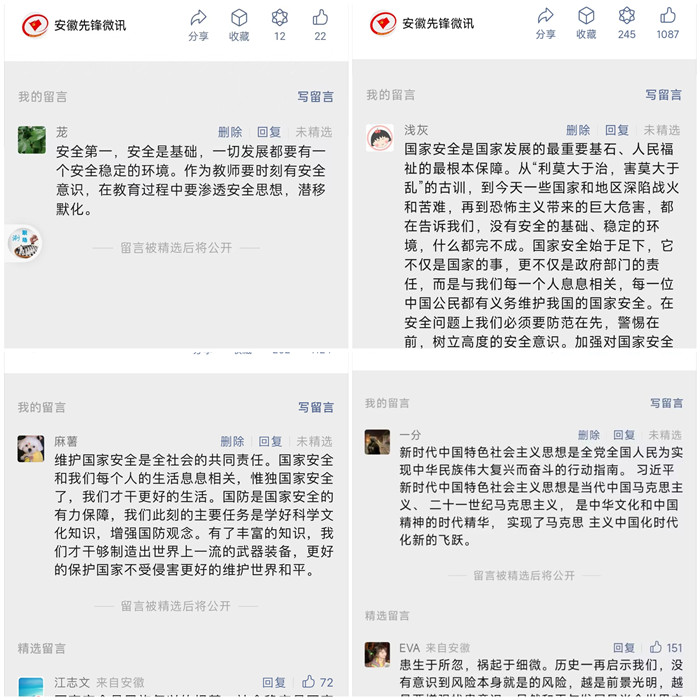
Task: Delete 麻薯's comment via 删除
Action: tap(232, 442)
